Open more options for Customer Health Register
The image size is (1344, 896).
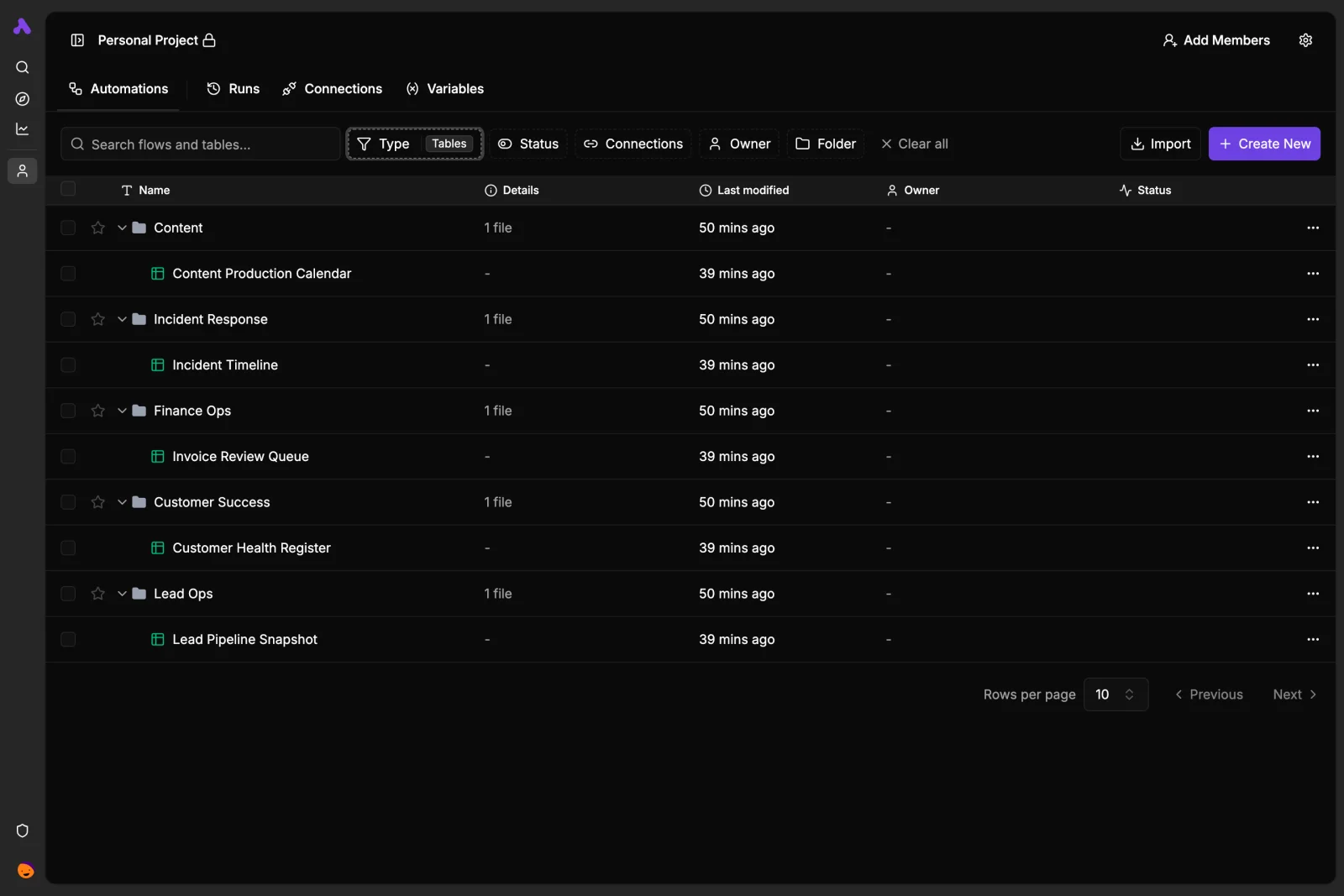point(1313,548)
